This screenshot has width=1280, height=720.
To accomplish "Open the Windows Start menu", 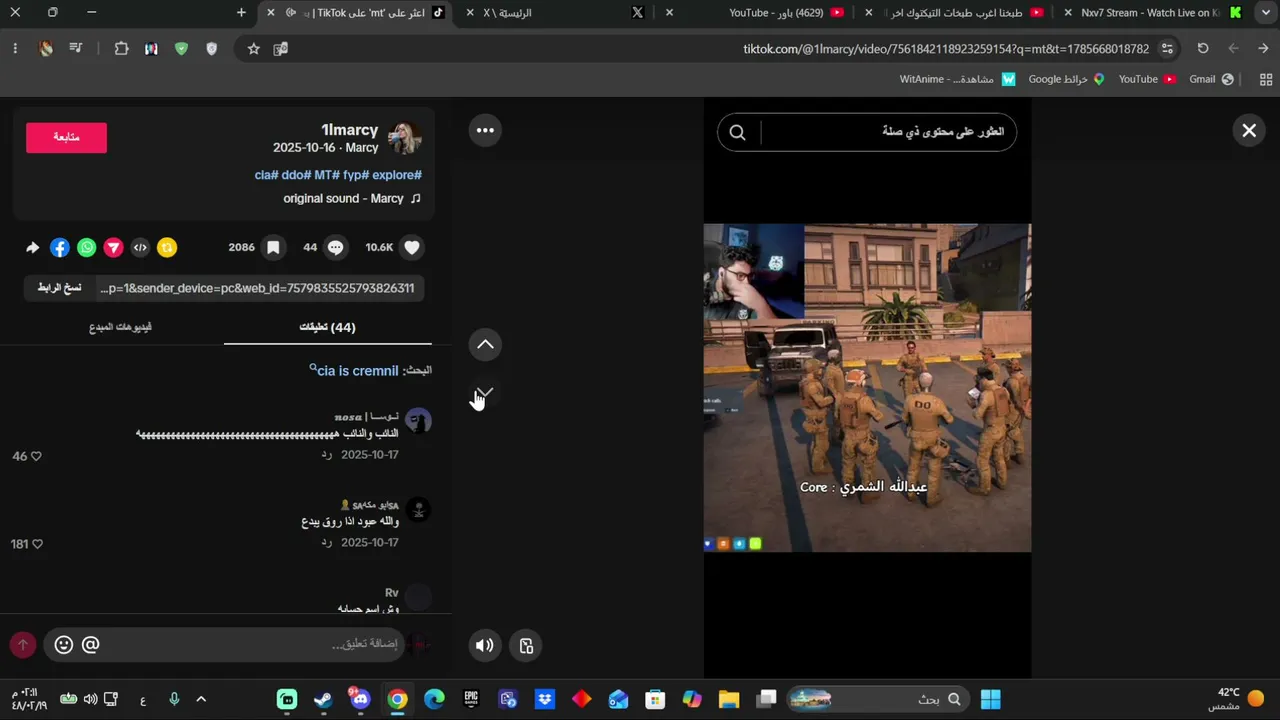I will [990, 700].
